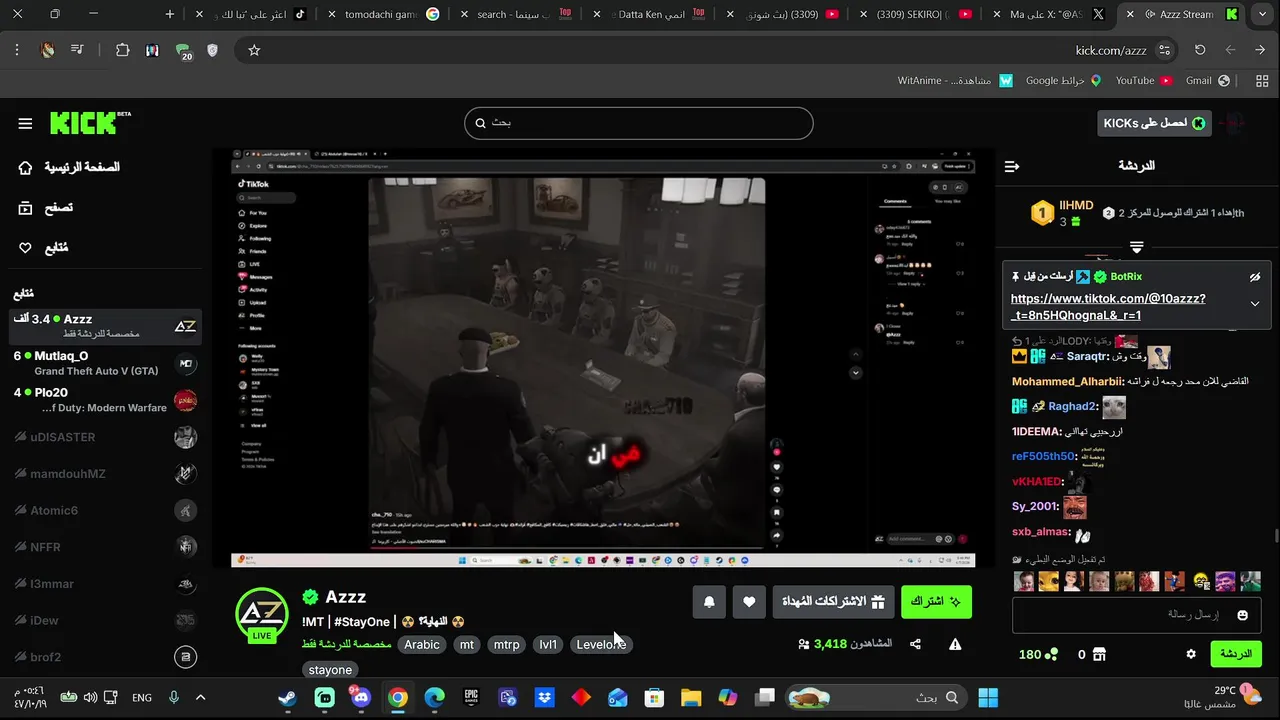Expand the pinned message chevron
This screenshot has width=1280, height=720.
[x=1255, y=304]
